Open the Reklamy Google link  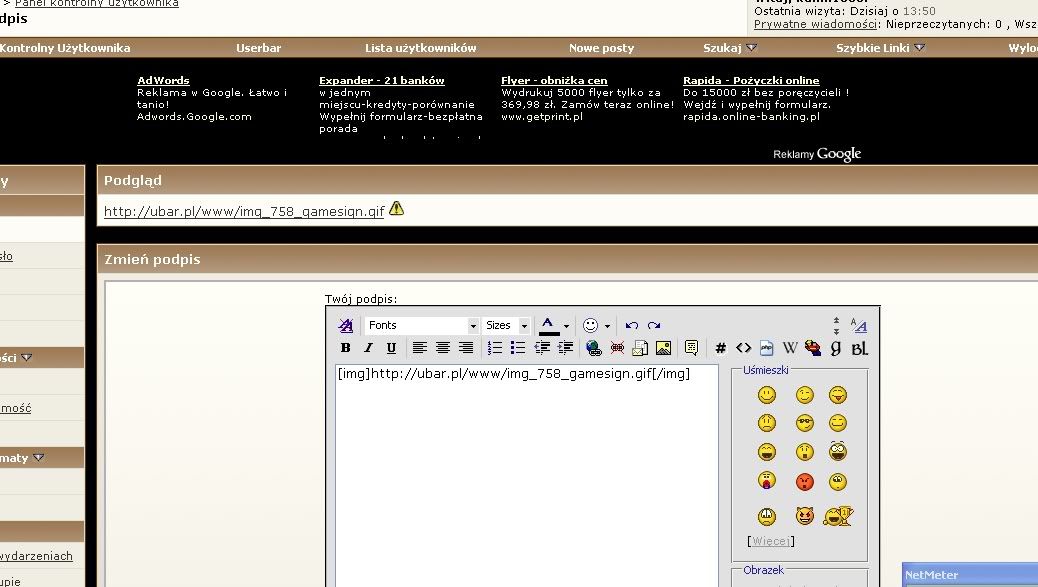click(817, 154)
